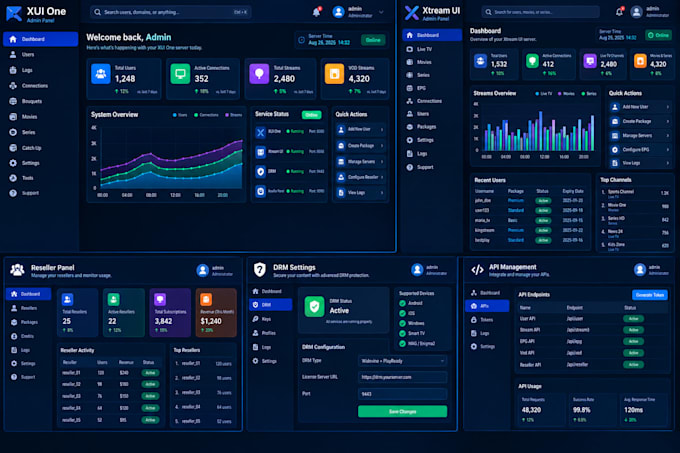Click Configure Reseller chevron in XUI One
680x453 pixels.
coord(382,177)
